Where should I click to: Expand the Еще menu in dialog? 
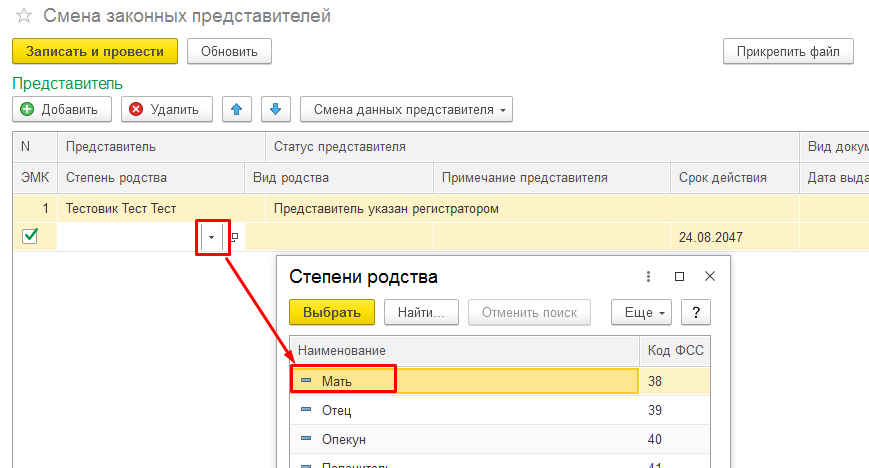tap(642, 312)
